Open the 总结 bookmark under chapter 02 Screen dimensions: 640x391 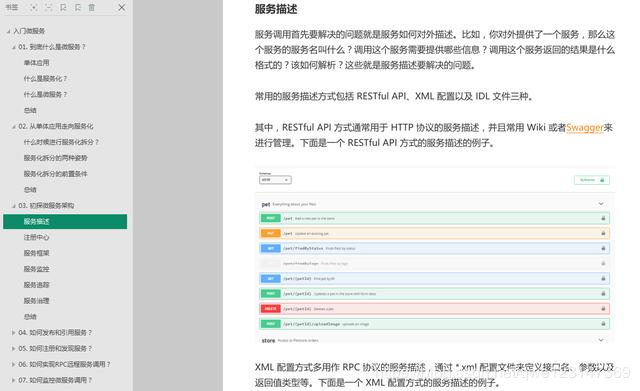[x=30, y=190]
